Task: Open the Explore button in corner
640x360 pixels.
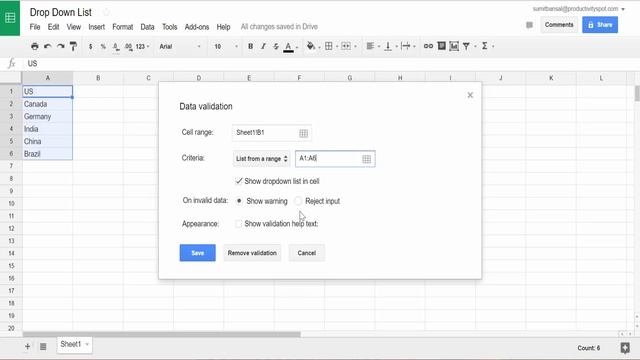Action: point(625,348)
